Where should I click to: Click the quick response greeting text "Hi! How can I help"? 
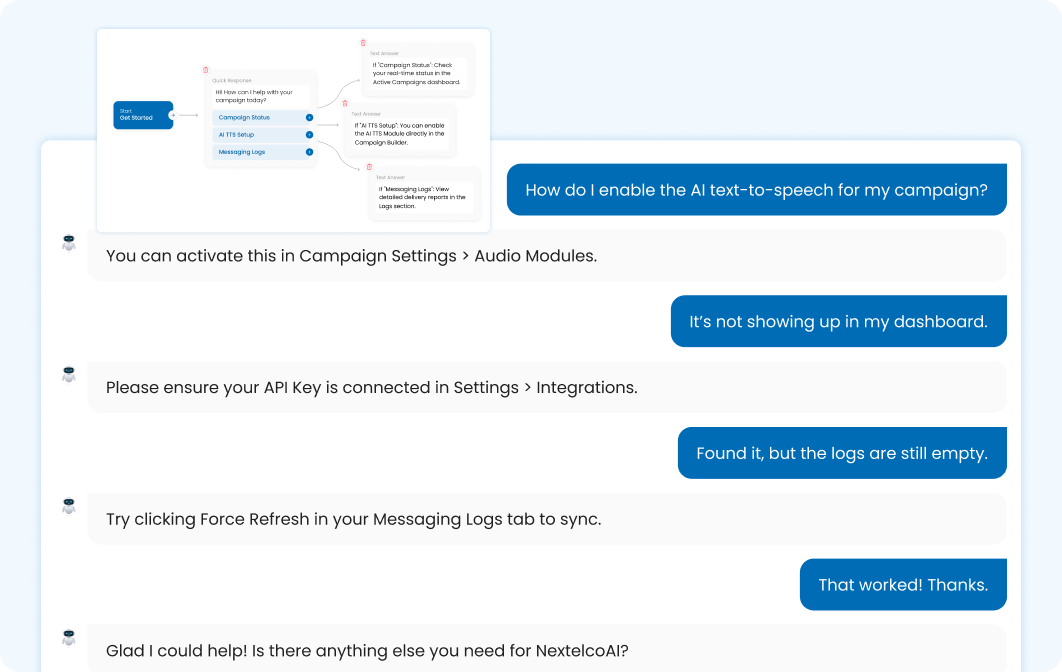point(254,96)
